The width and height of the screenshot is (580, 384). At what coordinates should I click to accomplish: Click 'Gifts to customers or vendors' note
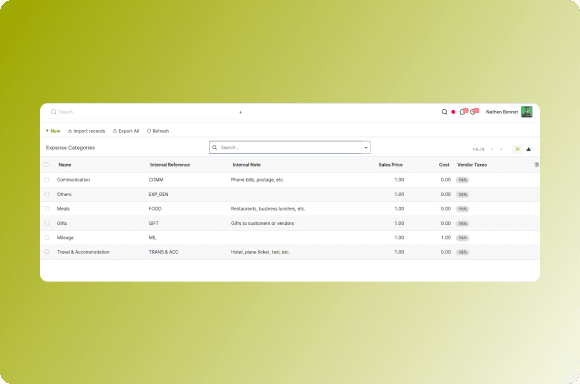point(262,223)
